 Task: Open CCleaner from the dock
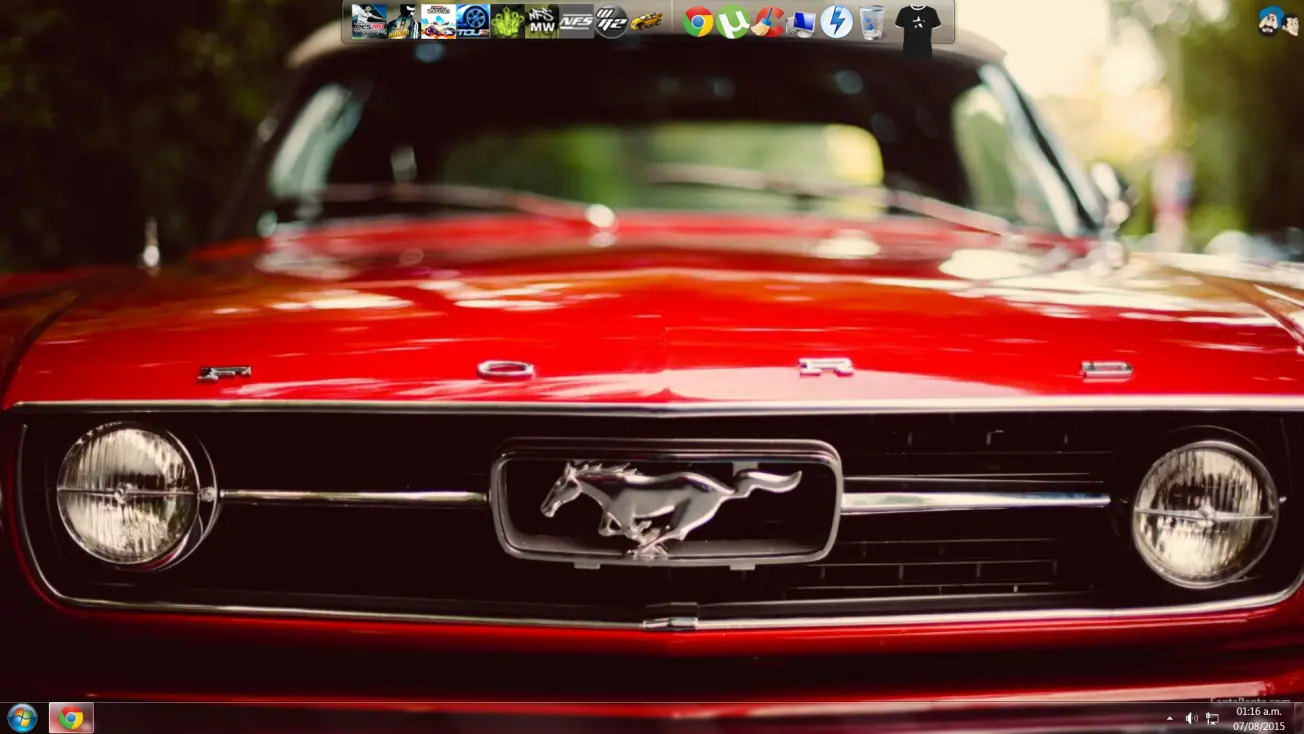click(768, 21)
